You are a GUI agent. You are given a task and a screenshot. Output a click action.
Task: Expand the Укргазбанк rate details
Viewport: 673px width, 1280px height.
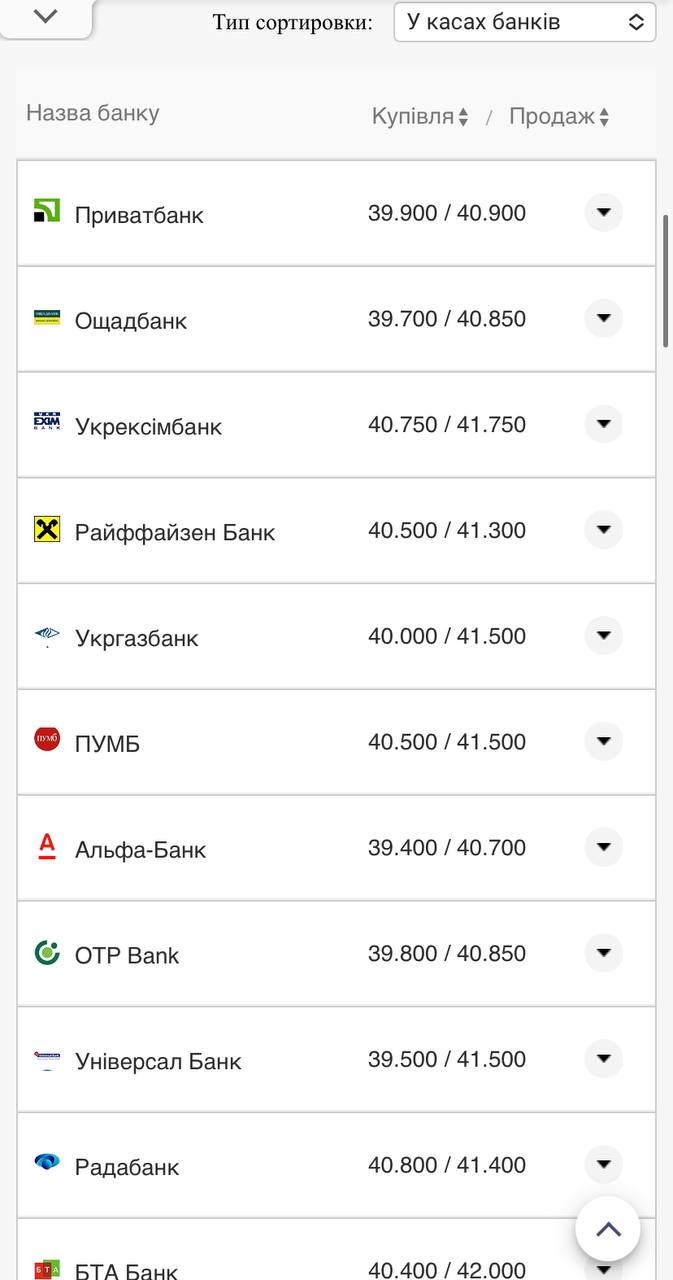pyautogui.click(x=603, y=635)
